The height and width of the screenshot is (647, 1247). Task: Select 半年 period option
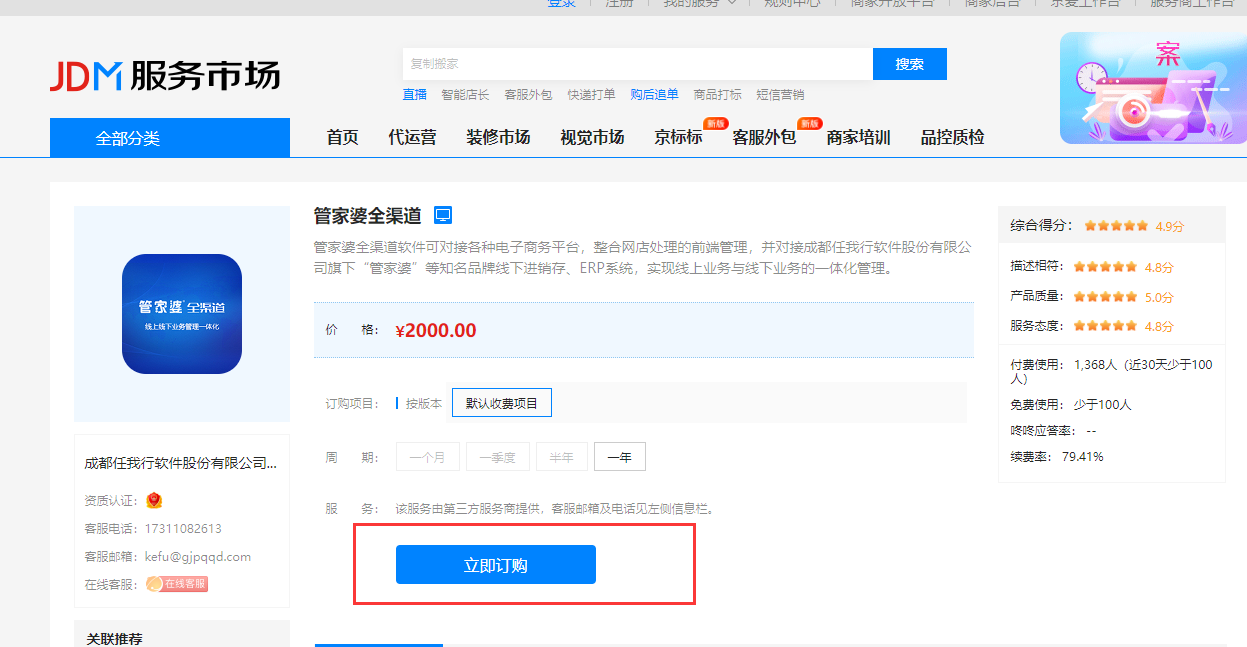[562, 457]
